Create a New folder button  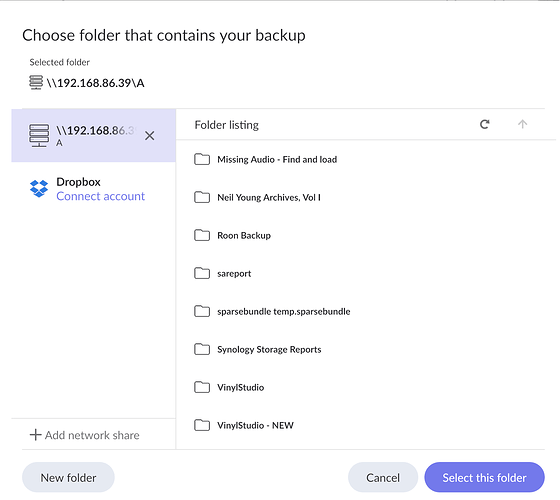click(x=68, y=478)
